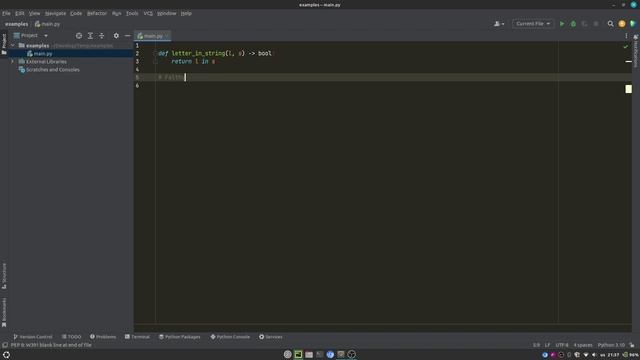Click the LF line separator in status bar
The height and width of the screenshot is (360, 640).
click(547, 345)
